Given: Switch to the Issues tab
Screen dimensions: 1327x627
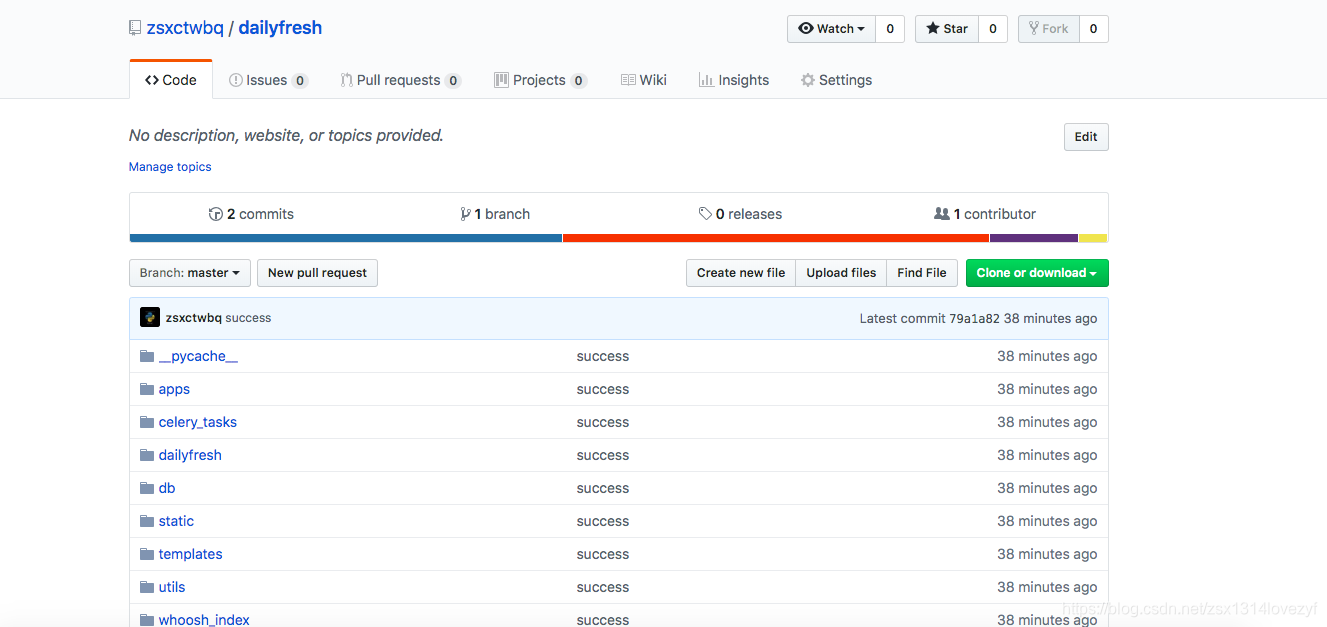Looking at the screenshot, I should point(268,80).
